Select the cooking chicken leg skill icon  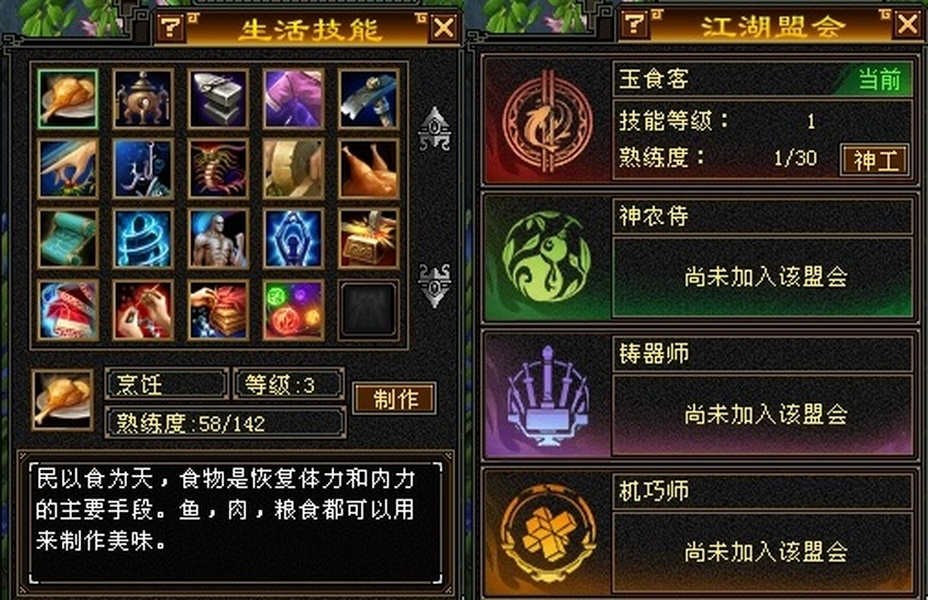(68, 99)
